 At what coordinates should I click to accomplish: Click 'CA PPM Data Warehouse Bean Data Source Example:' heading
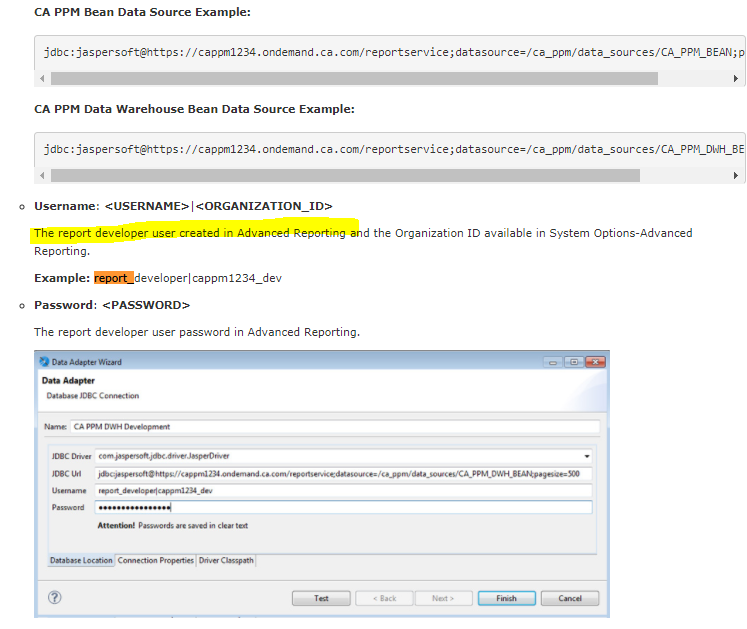click(x=194, y=109)
